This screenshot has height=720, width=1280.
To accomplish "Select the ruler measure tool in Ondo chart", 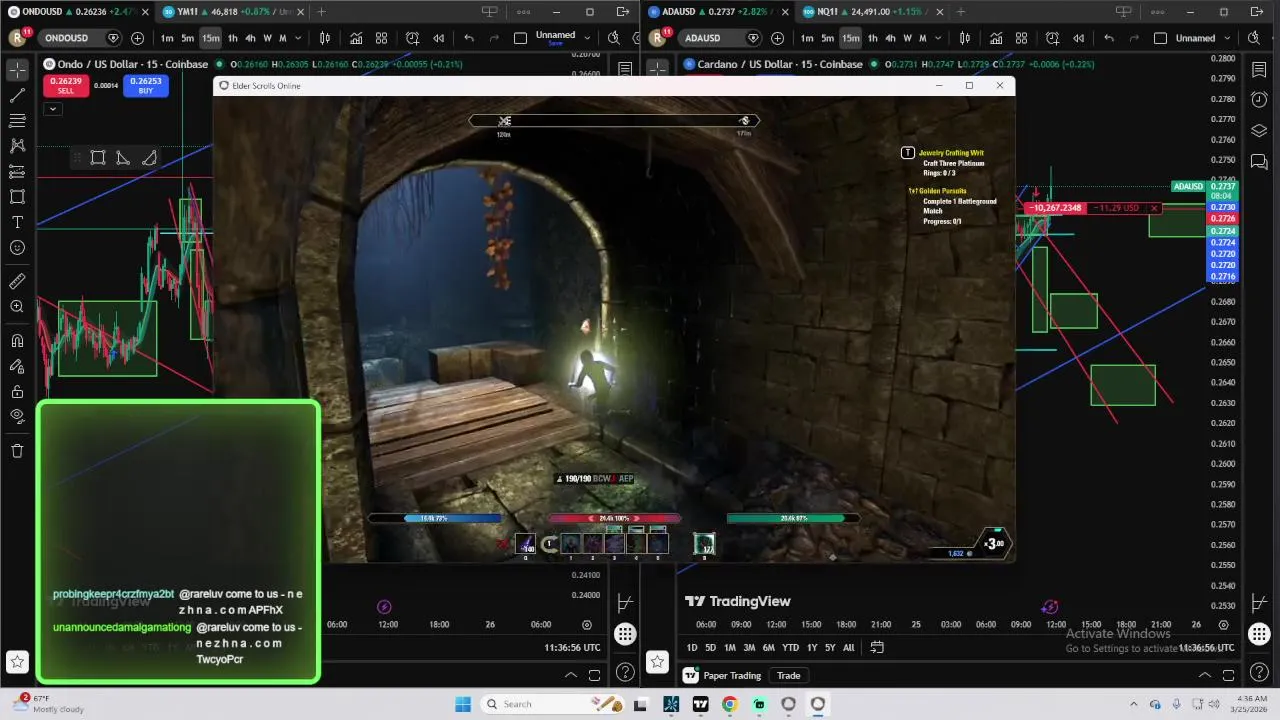I will [17, 281].
